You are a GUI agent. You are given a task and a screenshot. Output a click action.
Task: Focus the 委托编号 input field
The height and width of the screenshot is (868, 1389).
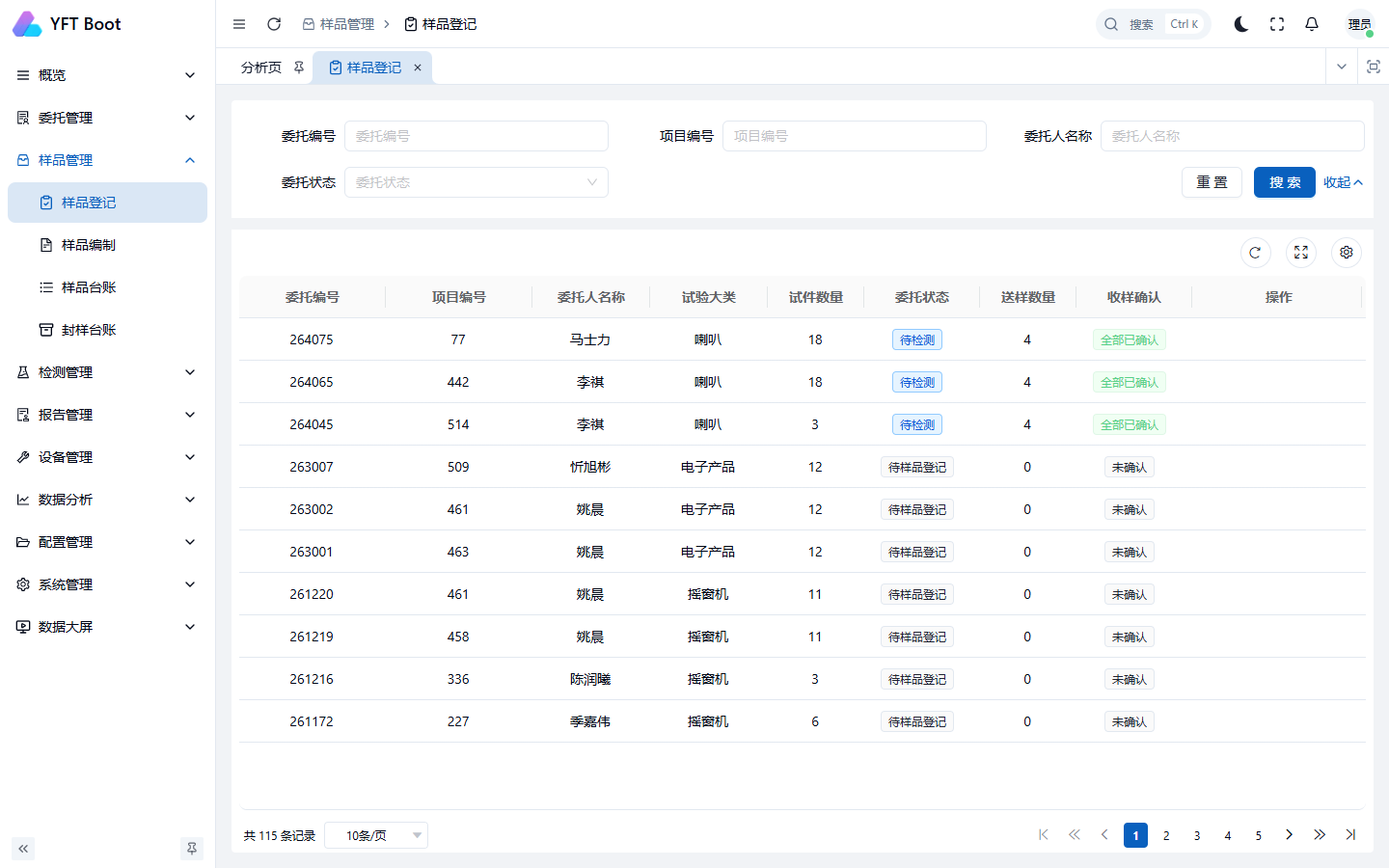477,136
